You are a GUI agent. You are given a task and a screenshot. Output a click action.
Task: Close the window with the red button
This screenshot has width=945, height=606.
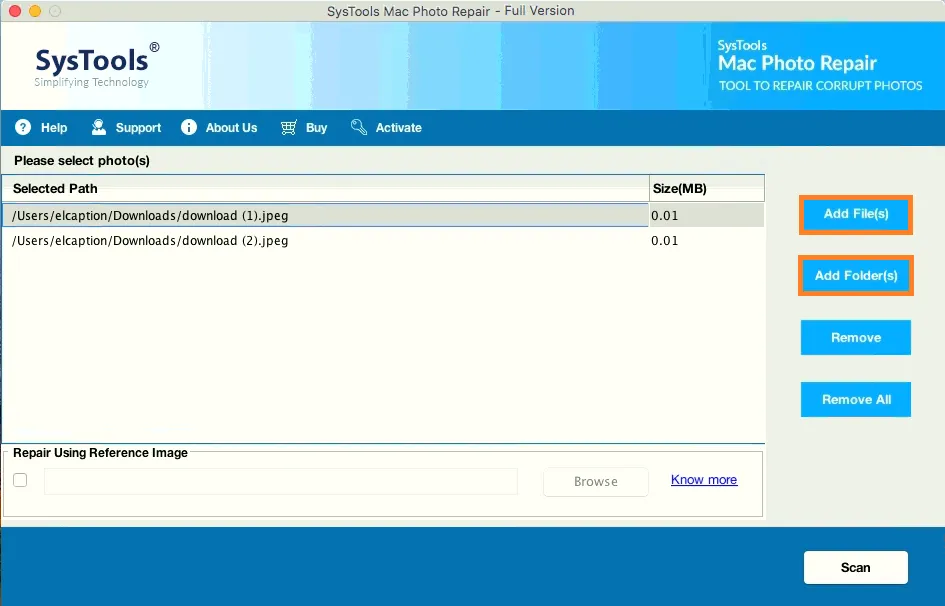click(15, 11)
